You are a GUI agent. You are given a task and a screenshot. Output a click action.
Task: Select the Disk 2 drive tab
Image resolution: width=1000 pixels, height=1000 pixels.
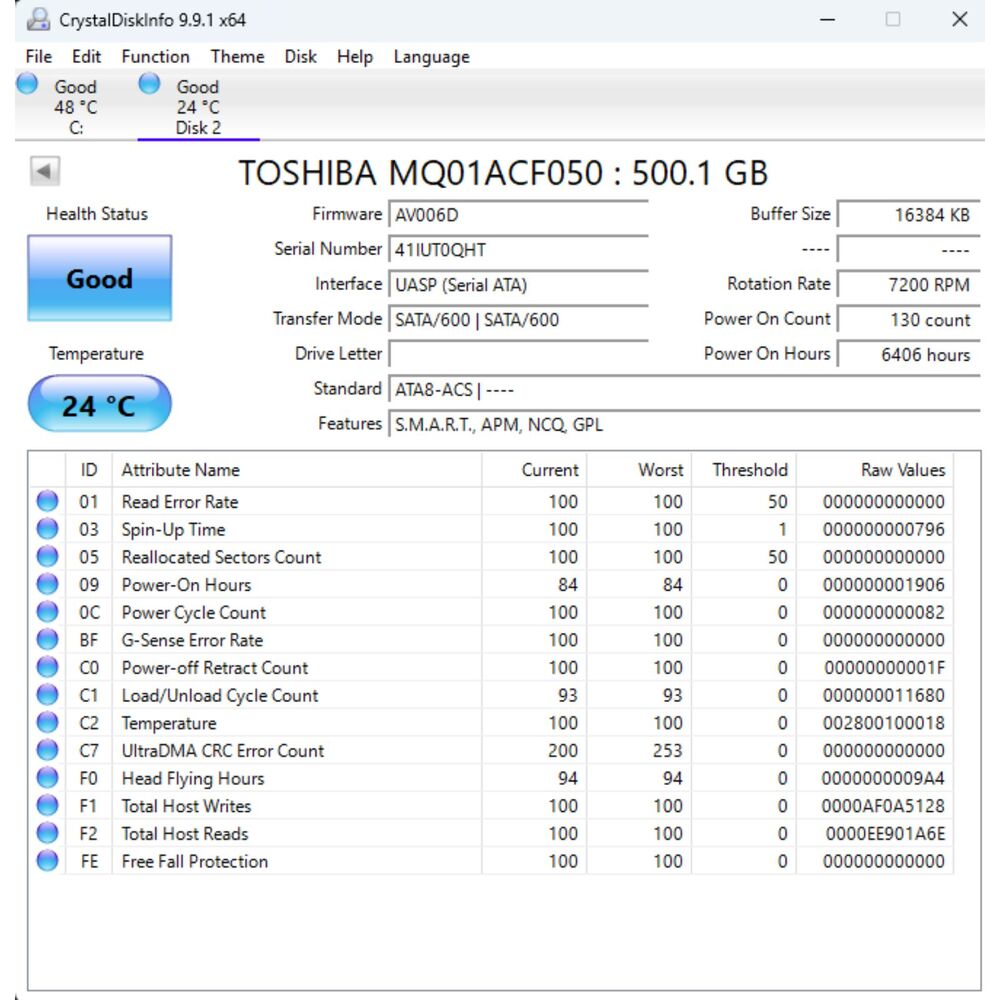tap(198, 107)
